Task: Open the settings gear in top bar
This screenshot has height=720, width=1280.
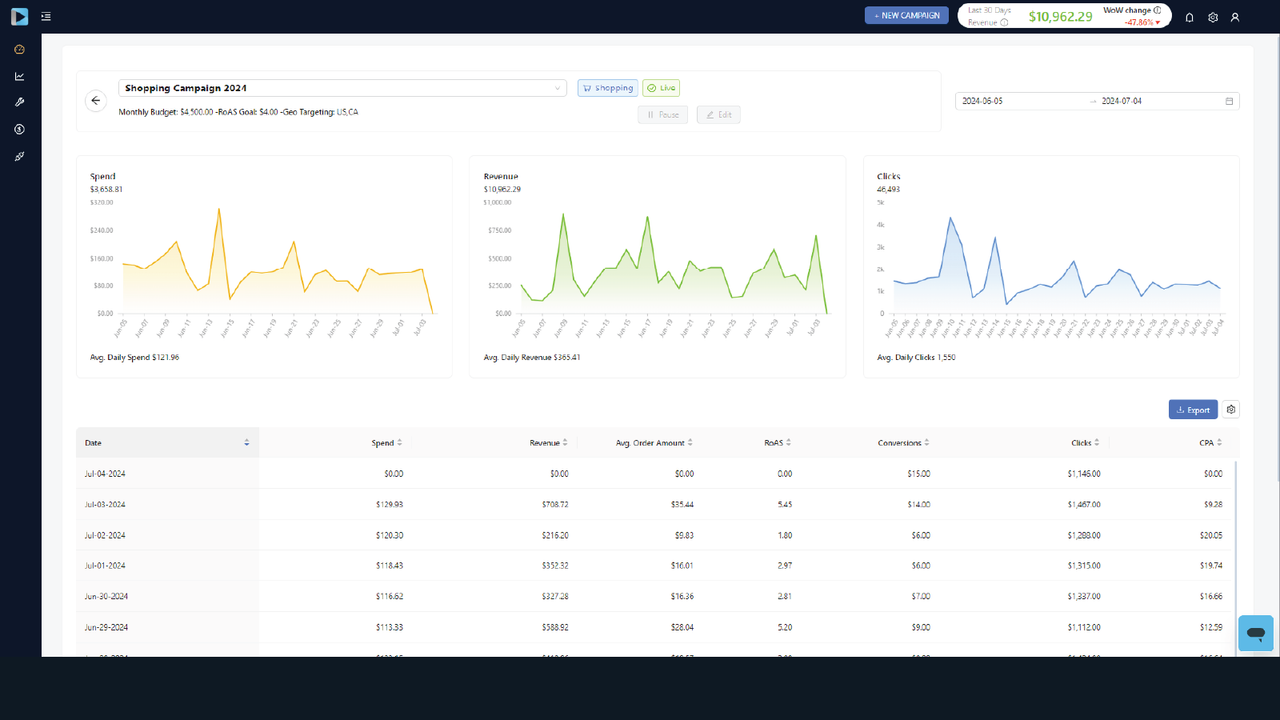Action: tap(1213, 17)
